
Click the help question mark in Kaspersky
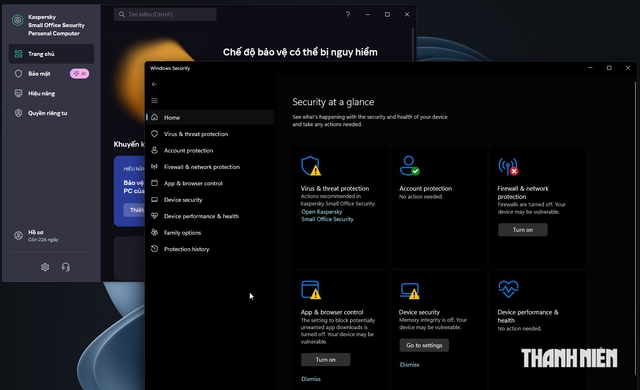click(348, 14)
